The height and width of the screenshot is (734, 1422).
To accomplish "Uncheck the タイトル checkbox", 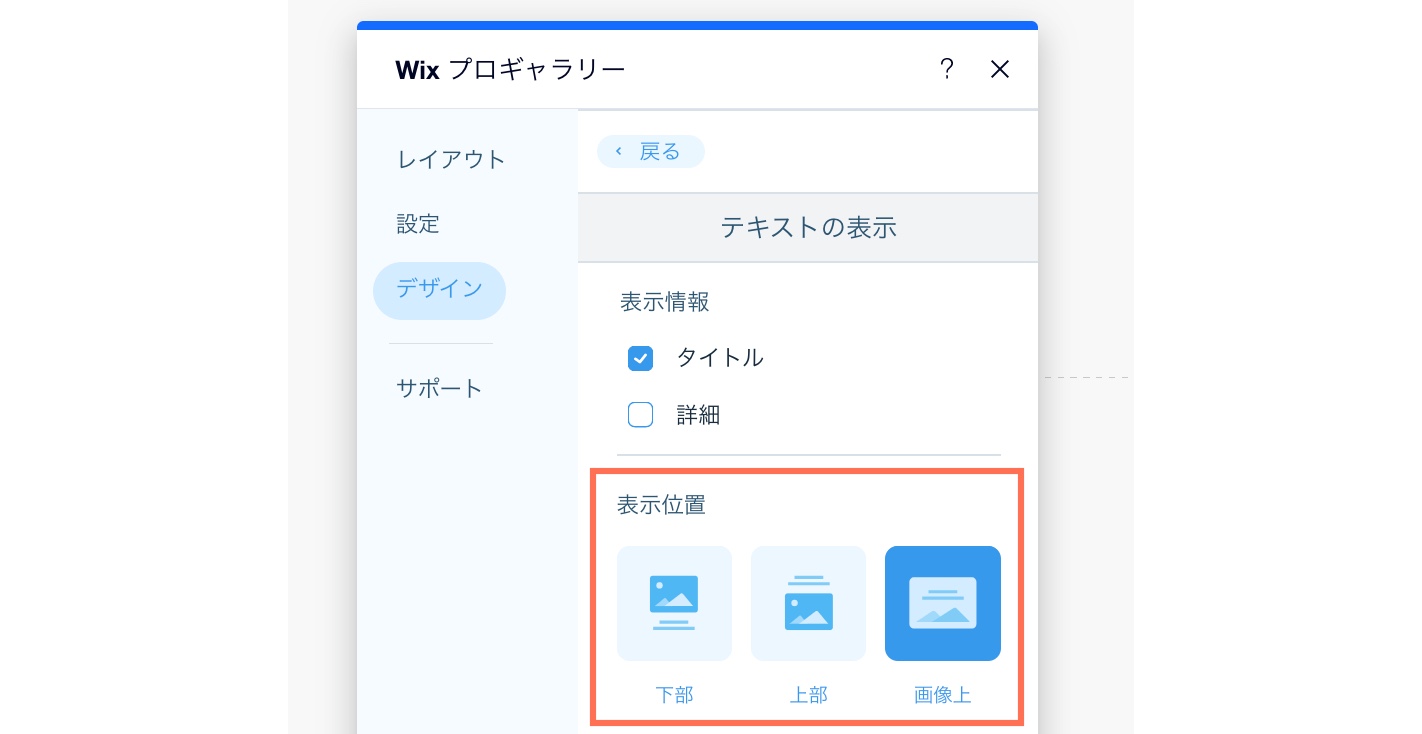I will pyautogui.click(x=640, y=358).
